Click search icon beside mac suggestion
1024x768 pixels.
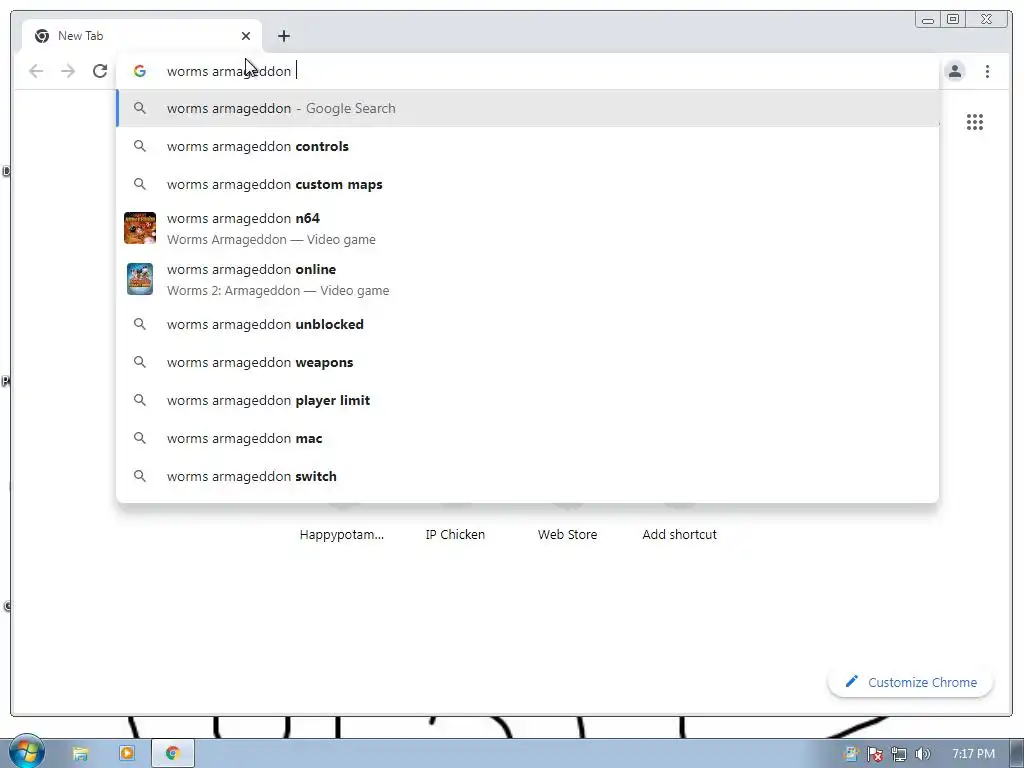coord(140,438)
